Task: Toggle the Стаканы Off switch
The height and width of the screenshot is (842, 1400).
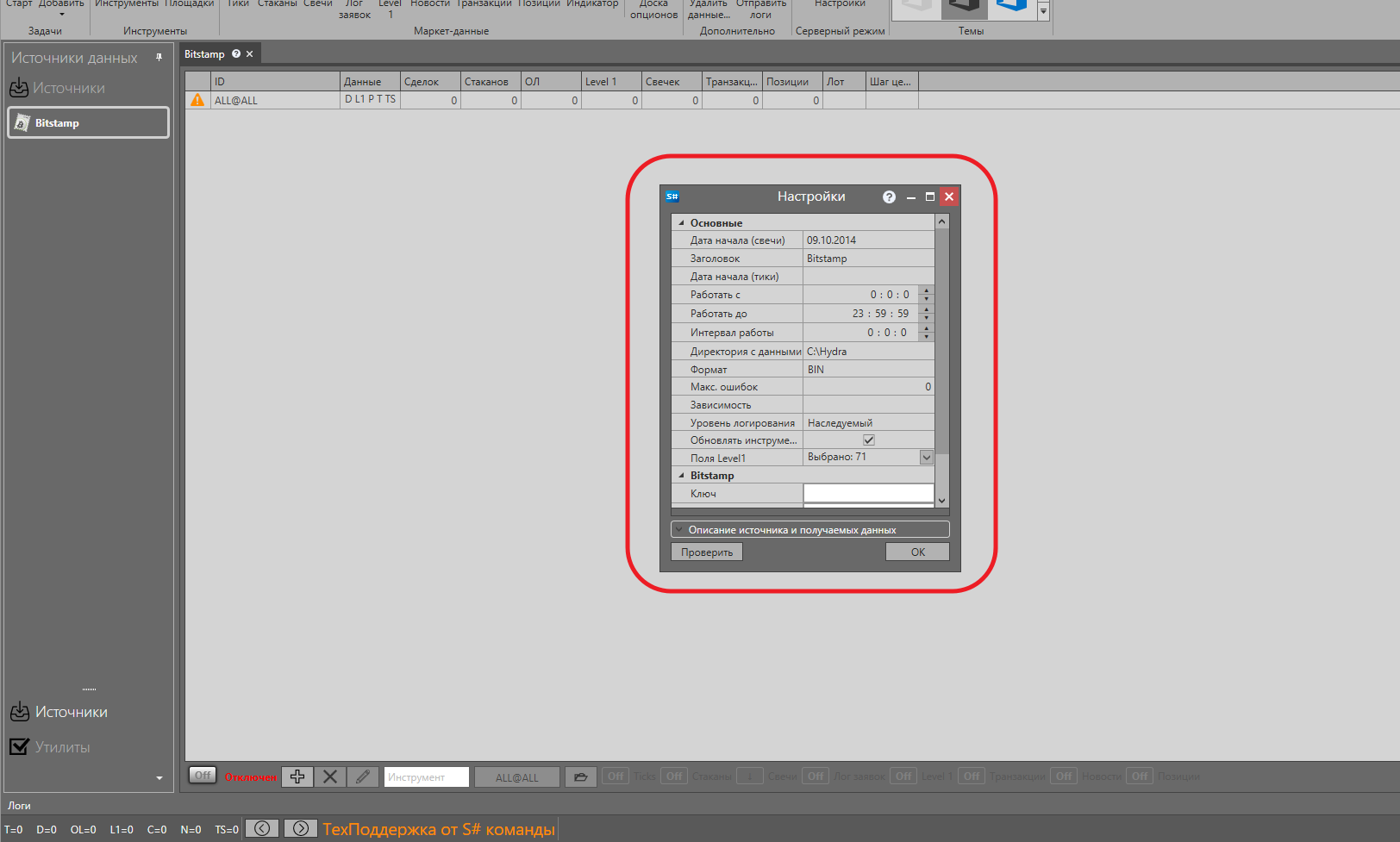Action: coord(673,776)
